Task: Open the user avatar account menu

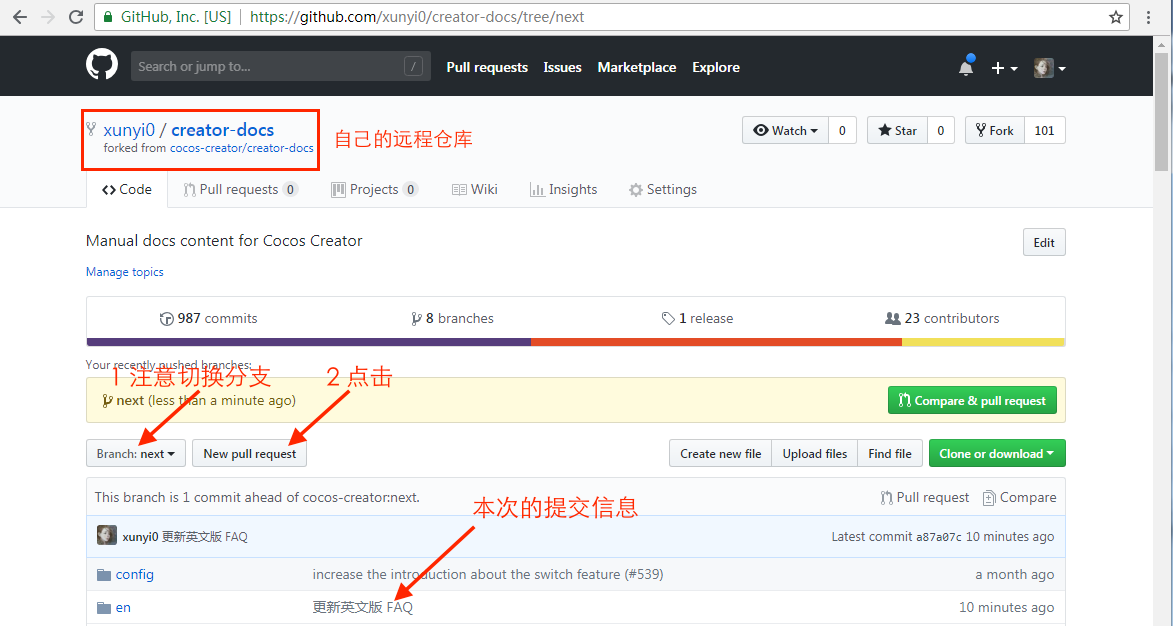Action: 1050,68
